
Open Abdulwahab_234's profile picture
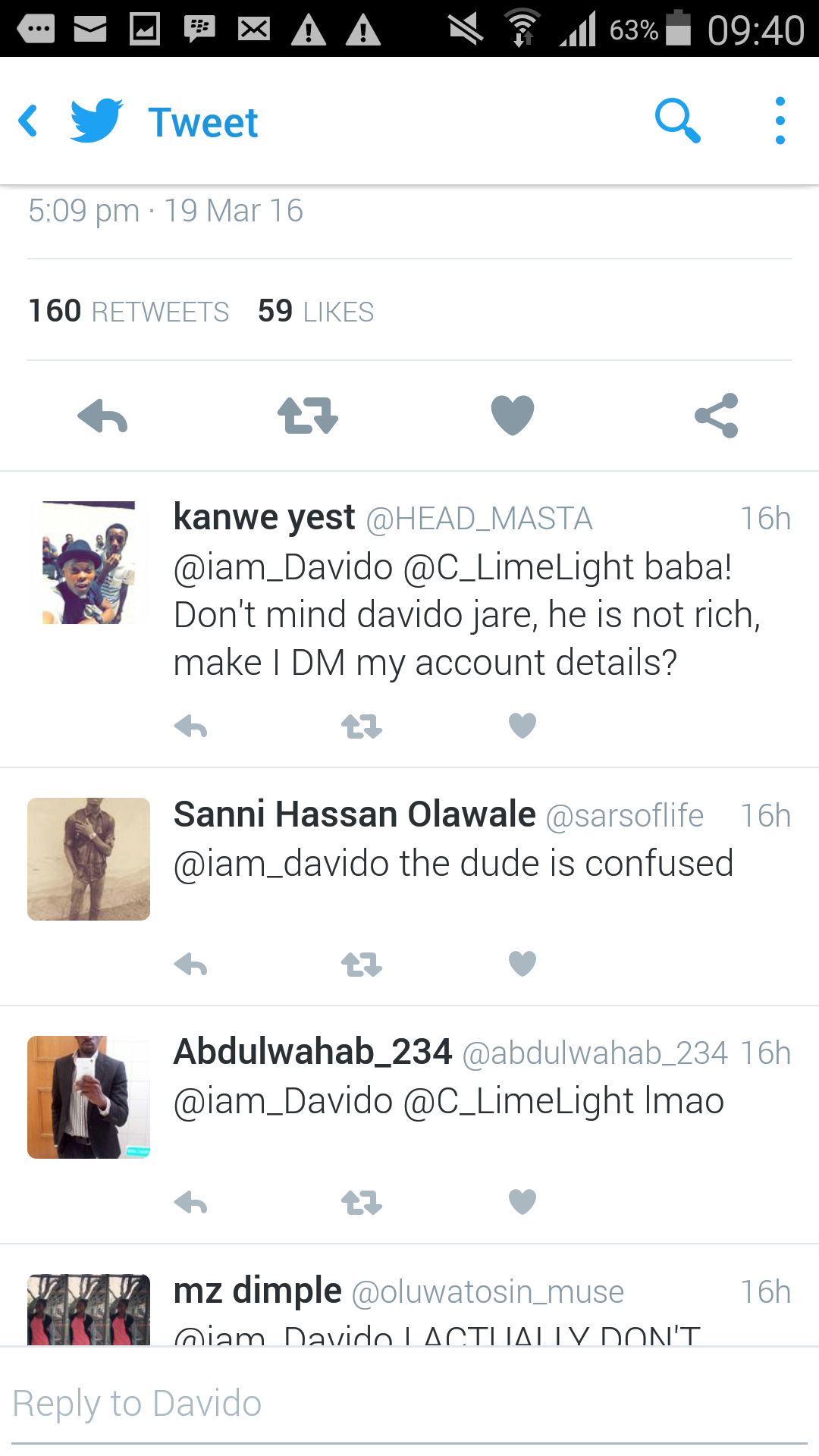[89, 1097]
